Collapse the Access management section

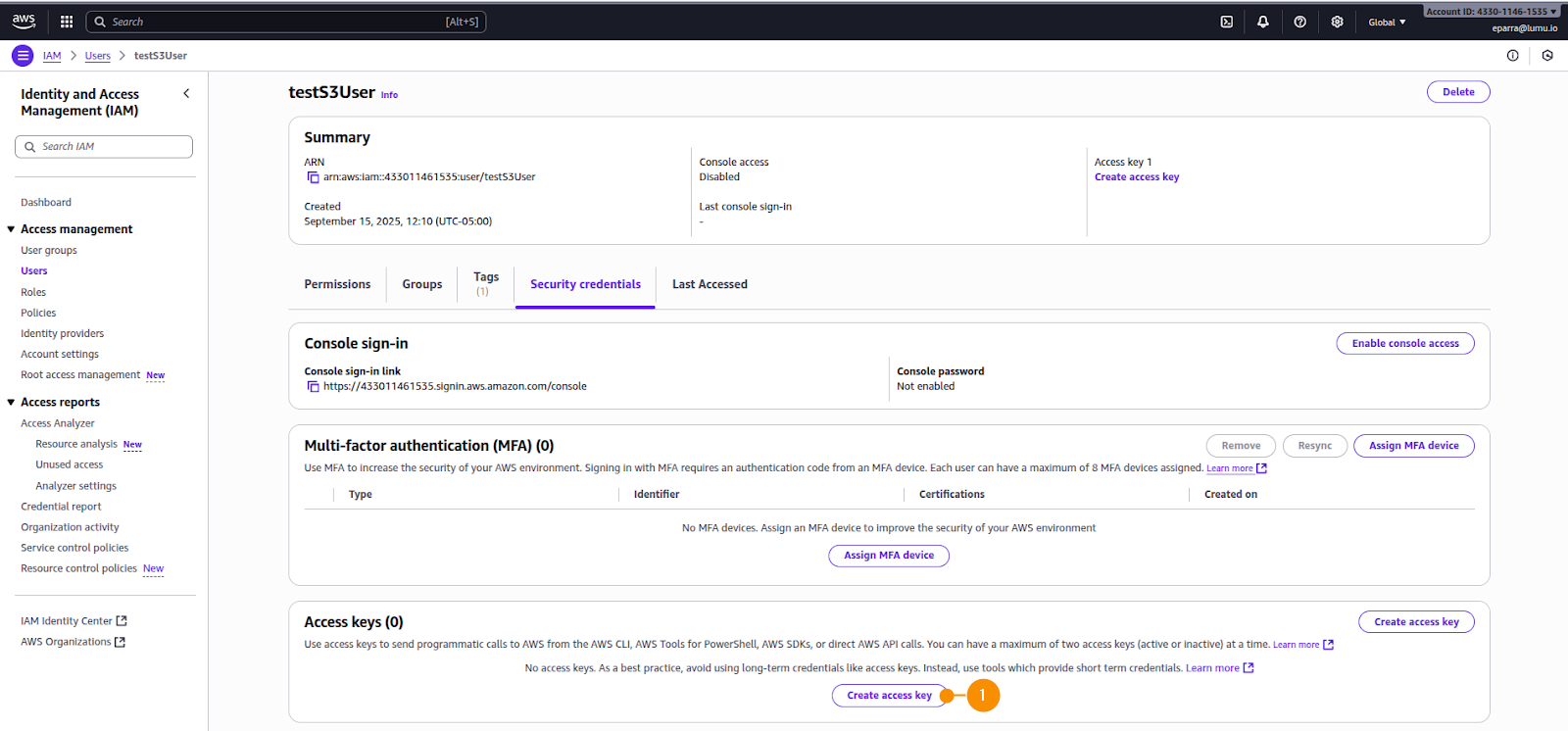pos(11,229)
